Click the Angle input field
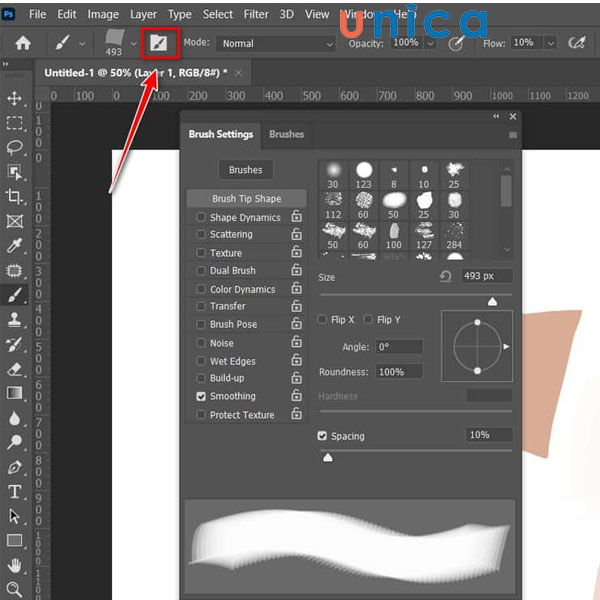Screen dimensions: 600x600 tap(399, 347)
